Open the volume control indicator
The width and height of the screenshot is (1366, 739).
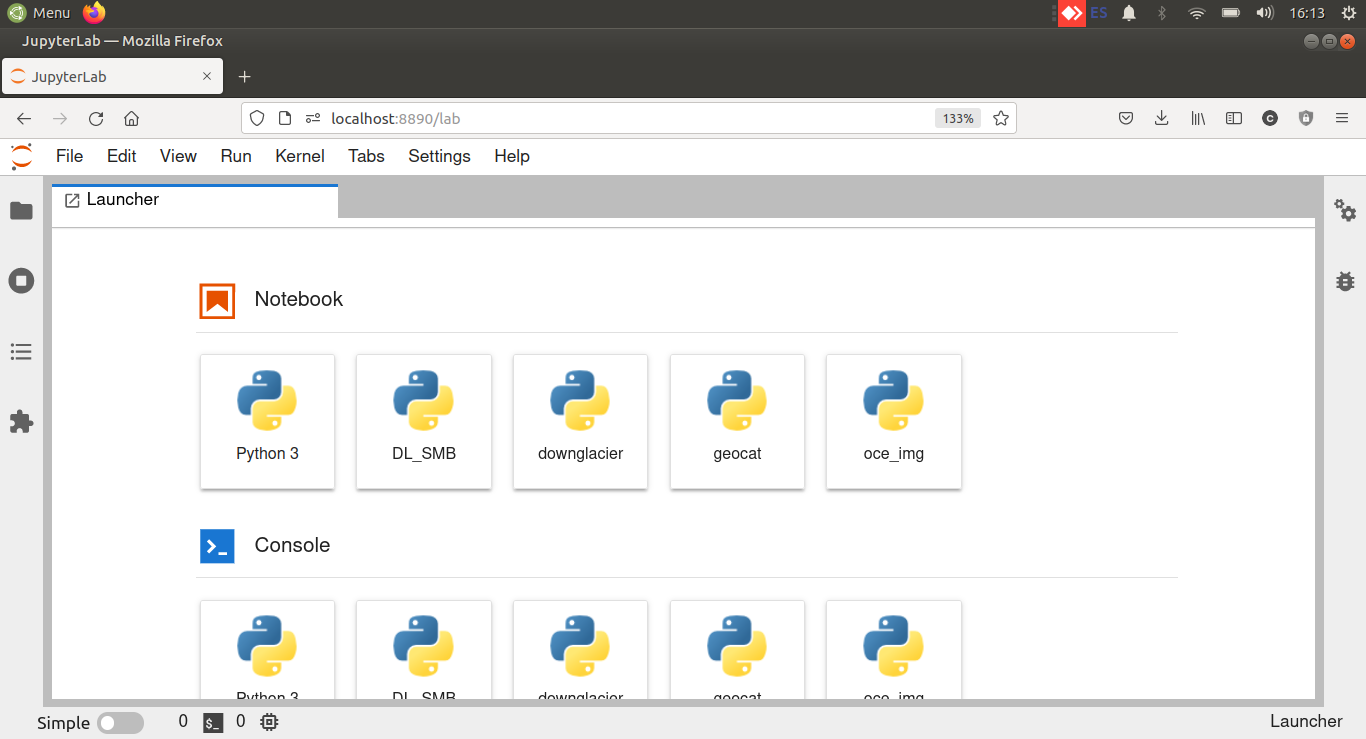pos(1264,13)
